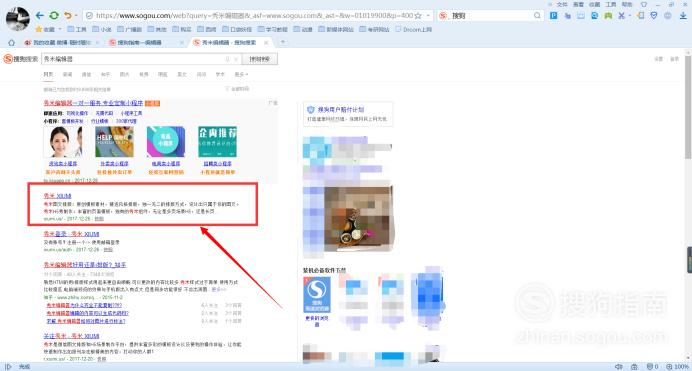Click the woman portrait ad thumbnail

63,142
